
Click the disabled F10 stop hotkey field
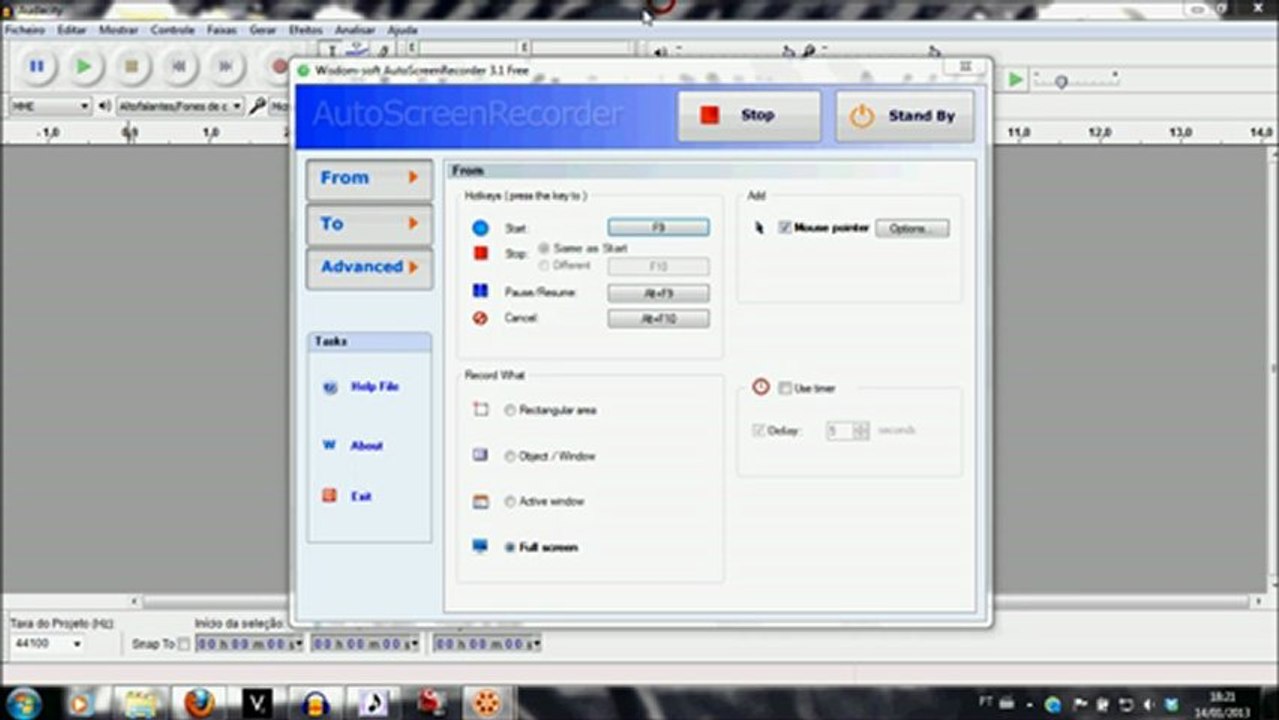click(659, 266)
